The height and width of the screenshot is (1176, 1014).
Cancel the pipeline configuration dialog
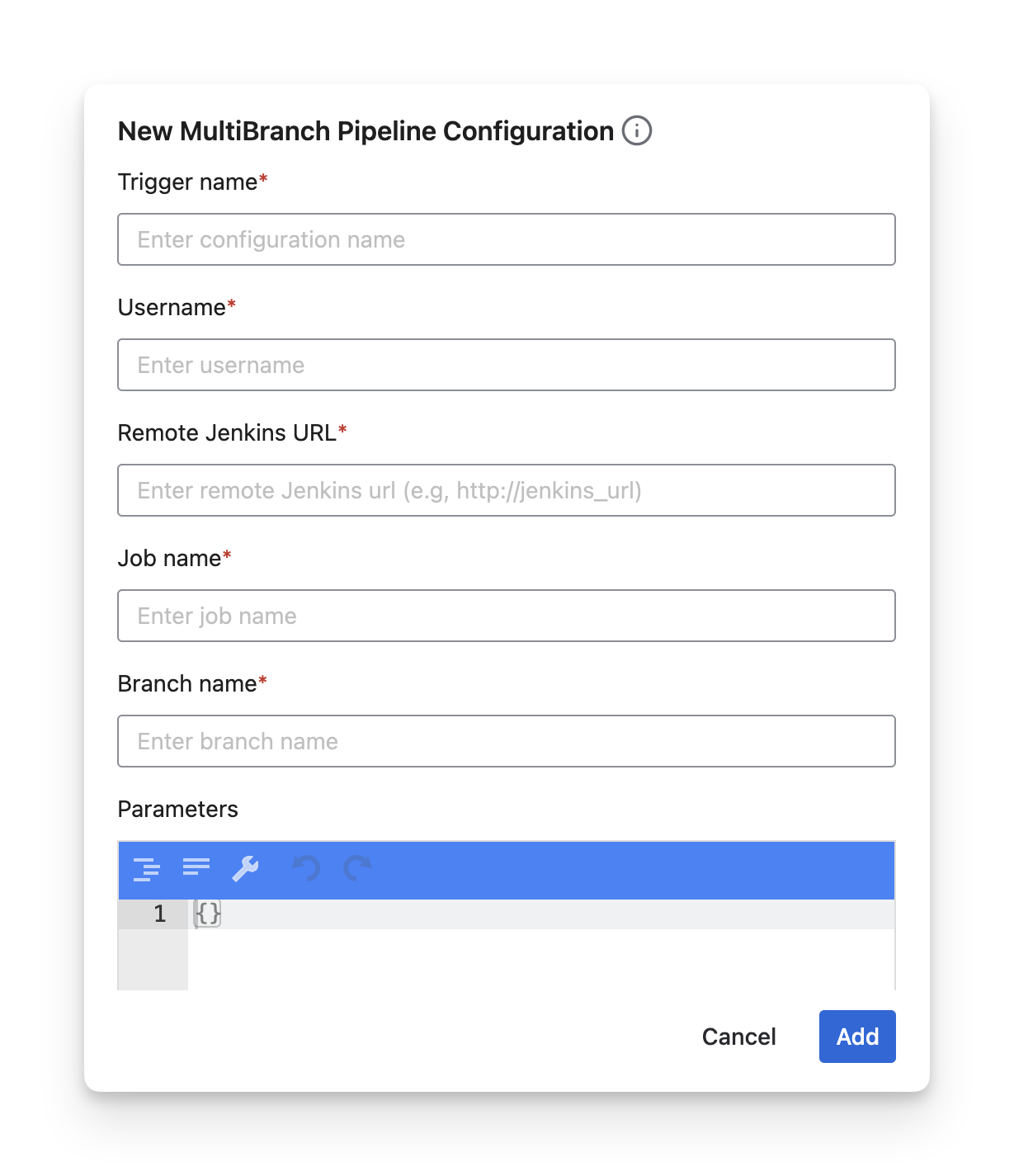[x=738, y=1037]
